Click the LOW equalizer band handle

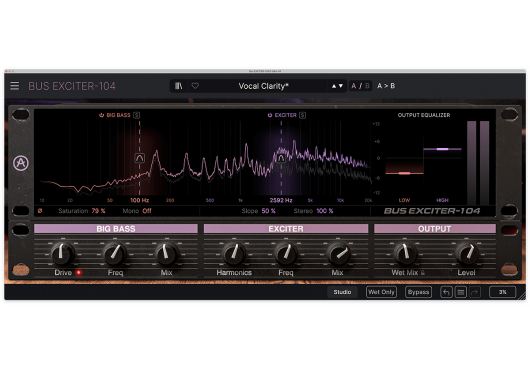pos(404,173)
